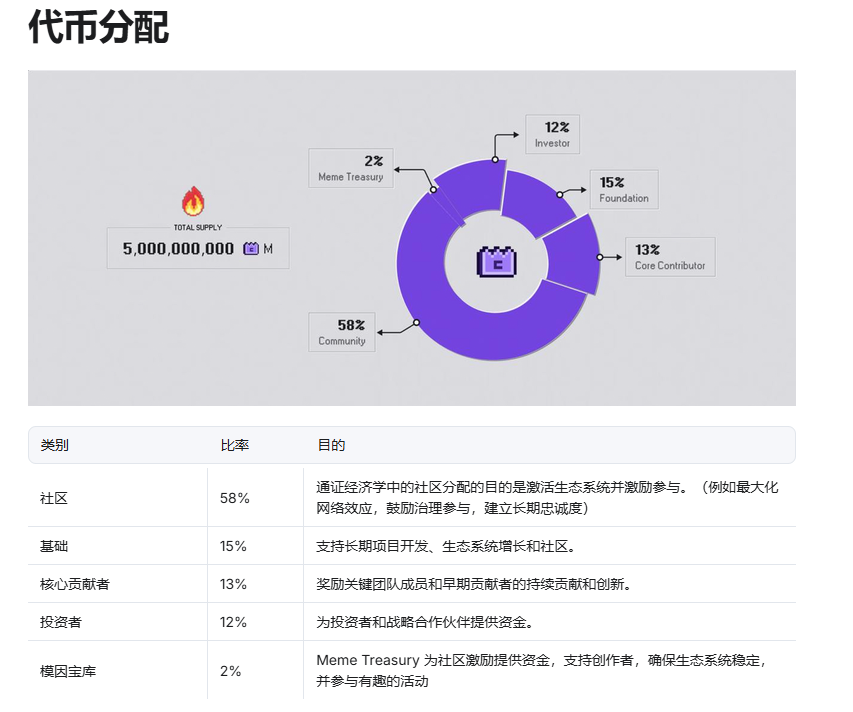Click the 比率 column header

(234, 445)
